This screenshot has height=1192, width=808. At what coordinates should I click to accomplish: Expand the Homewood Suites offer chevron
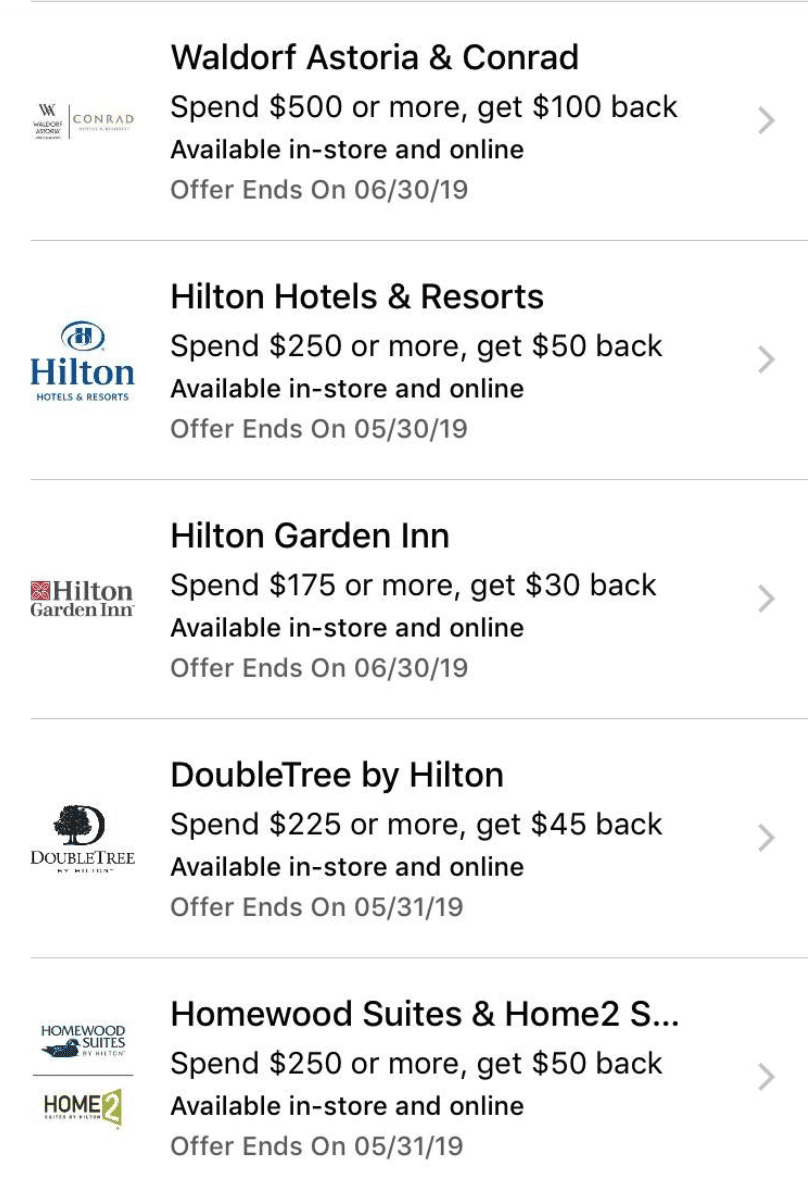[766, 1077]
